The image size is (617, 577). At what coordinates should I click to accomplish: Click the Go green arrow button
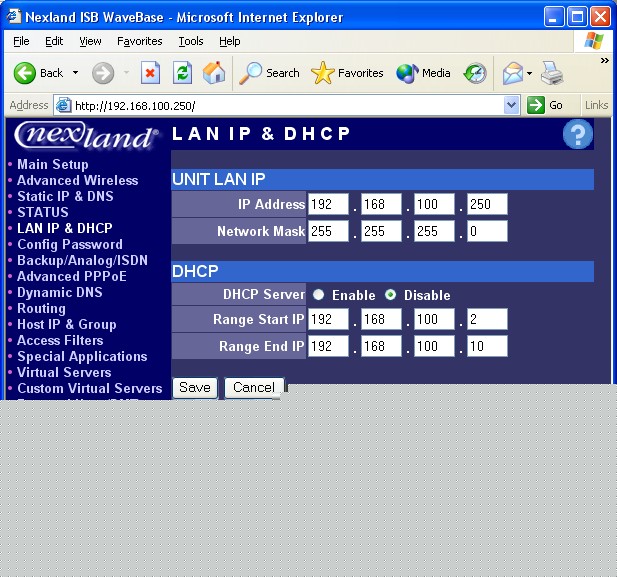(545, 105)
